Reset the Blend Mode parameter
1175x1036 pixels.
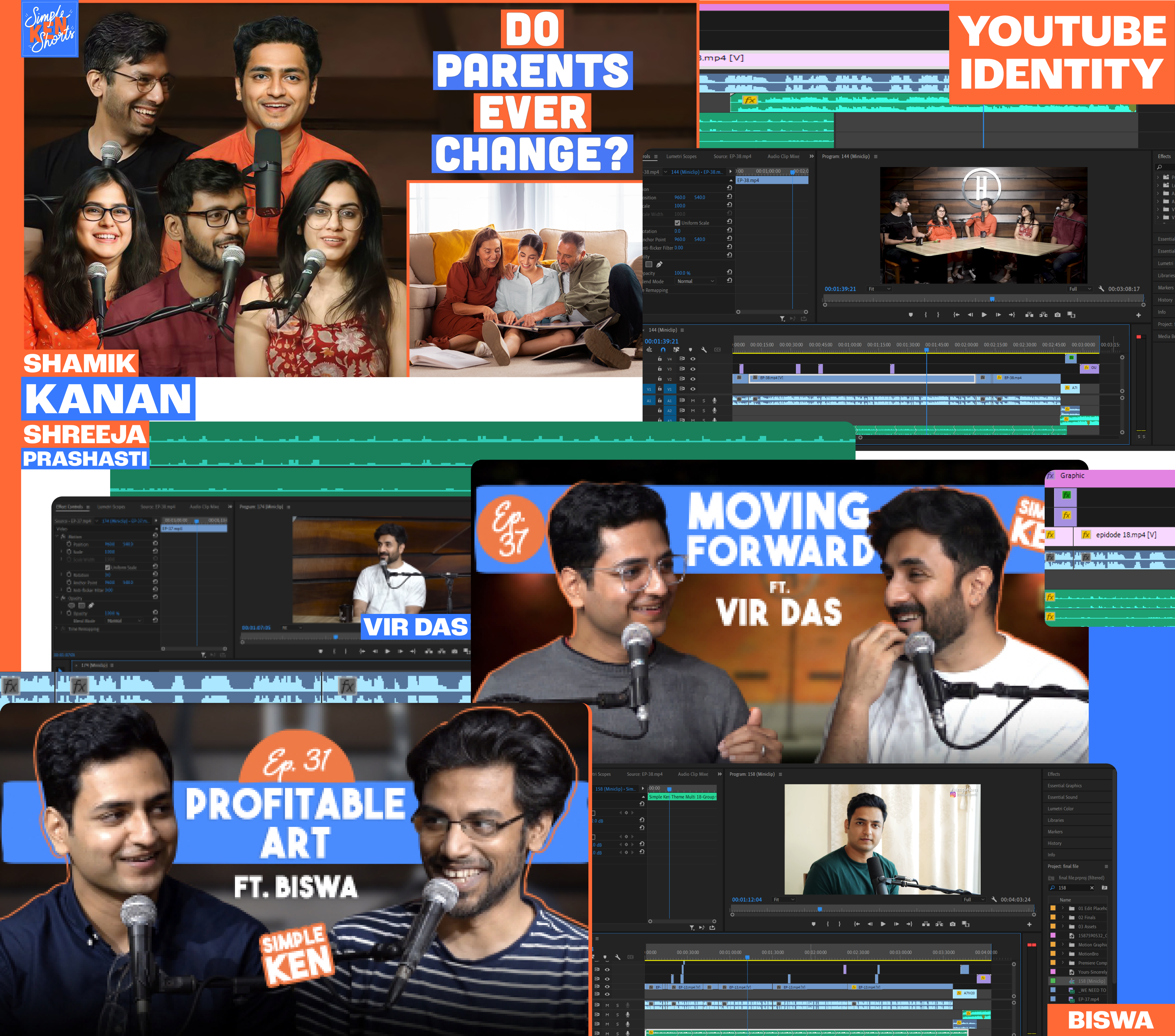click(x=729, y=280)
